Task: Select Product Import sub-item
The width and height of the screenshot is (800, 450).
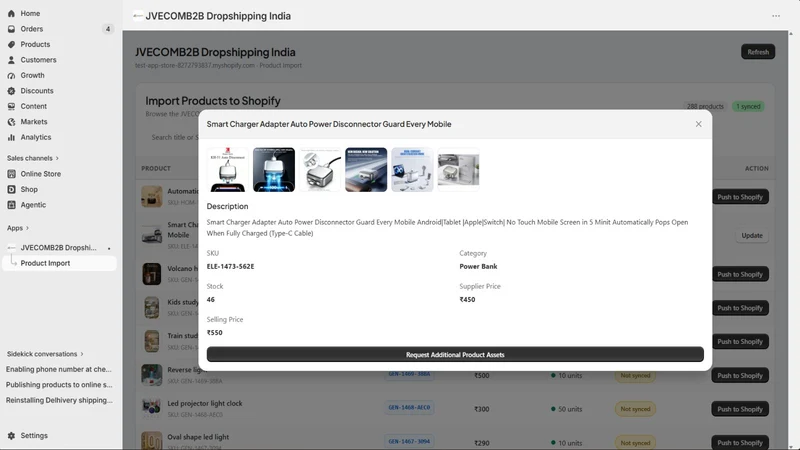Action: [59, 263]
